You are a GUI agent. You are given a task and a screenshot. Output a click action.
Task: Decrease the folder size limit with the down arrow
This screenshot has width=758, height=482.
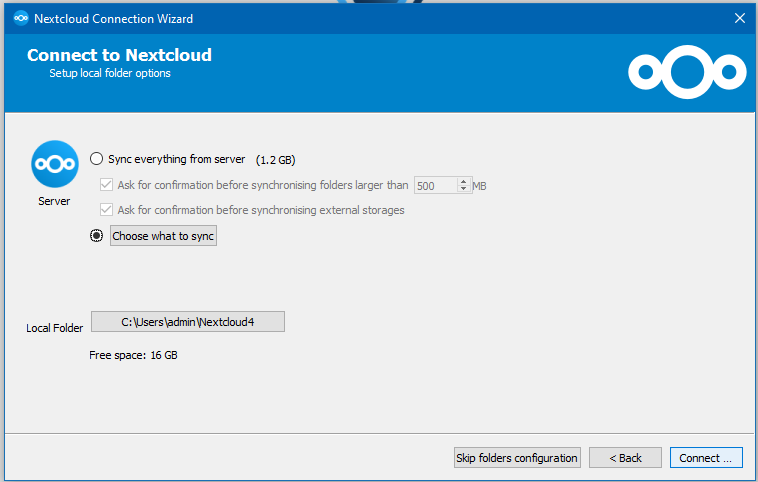(x=463, y=189)
